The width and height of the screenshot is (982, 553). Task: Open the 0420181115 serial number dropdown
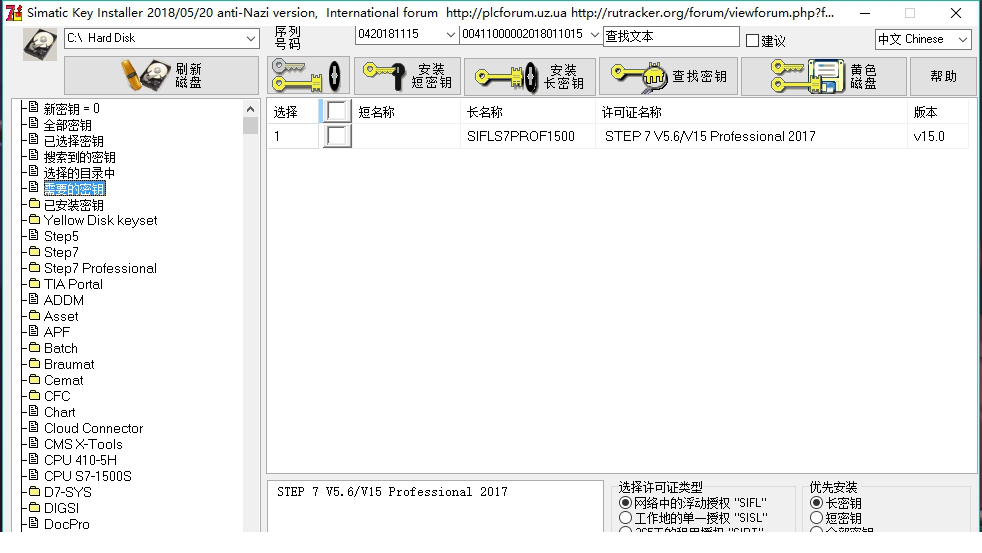point(450,34)
